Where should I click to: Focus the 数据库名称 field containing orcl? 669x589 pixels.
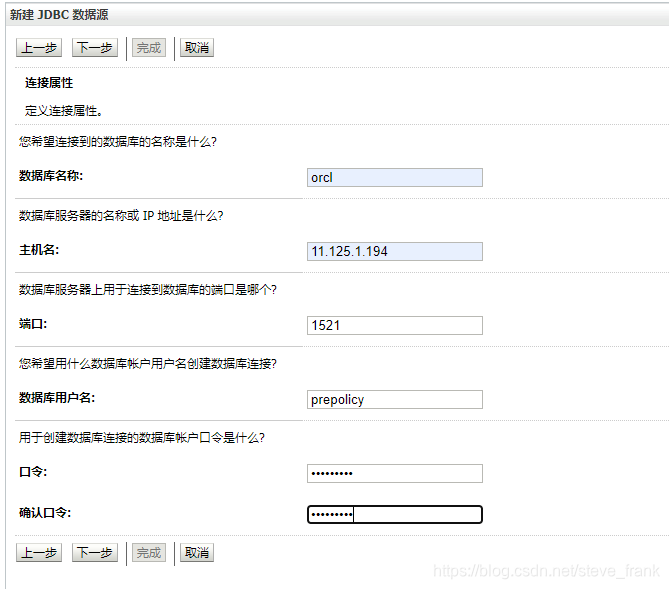(x=395, y=178)
